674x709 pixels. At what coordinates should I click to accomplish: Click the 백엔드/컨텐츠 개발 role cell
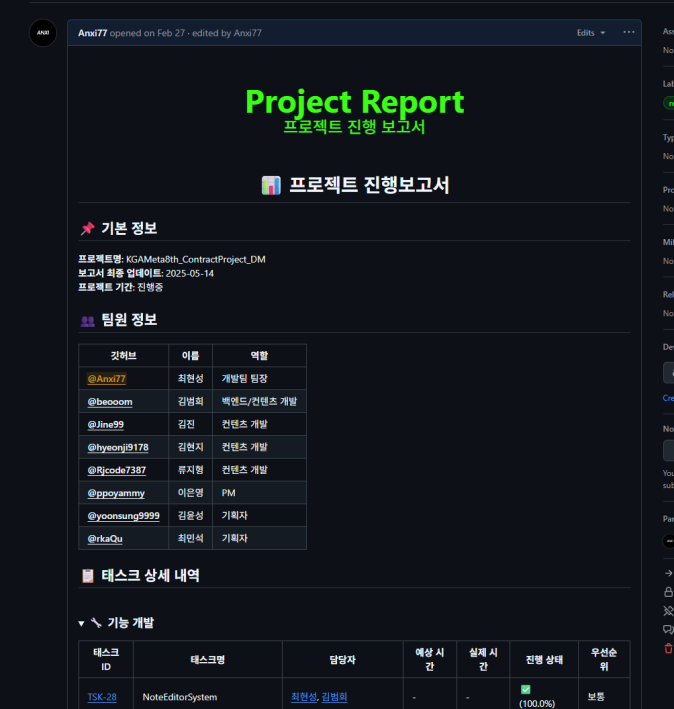[x=259, y=402]
